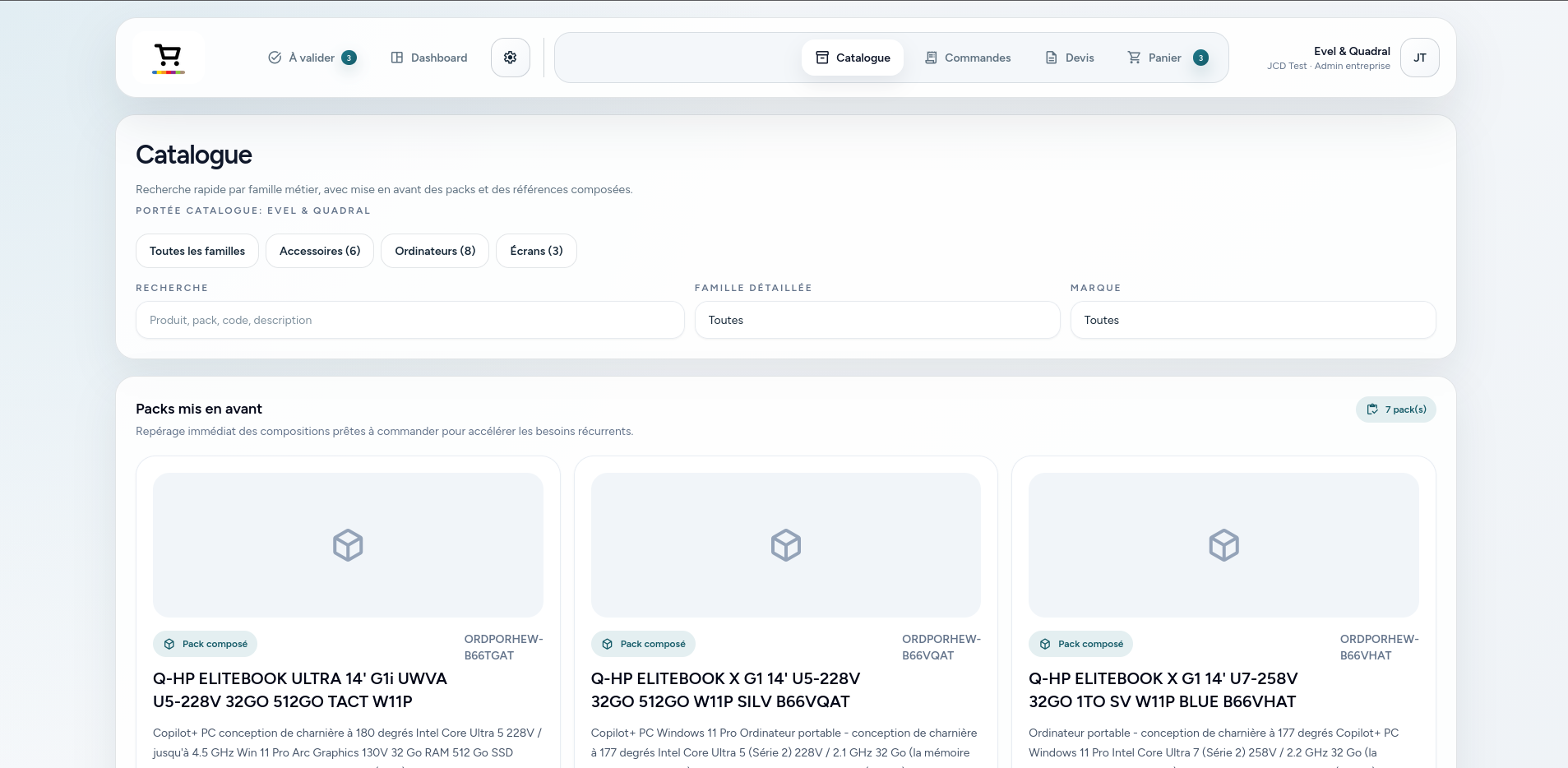Select the Toutes les familles filter
Viewport: 1568px width, 768px height.
tap(197, 251)
